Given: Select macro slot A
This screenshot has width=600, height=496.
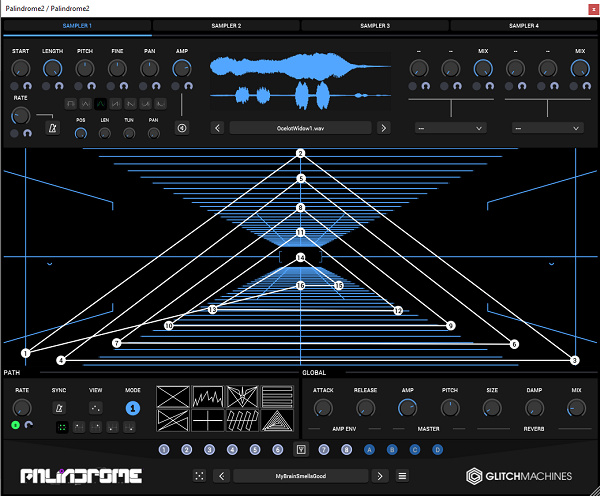Looking at the screenshot, I should pos(369,450).
